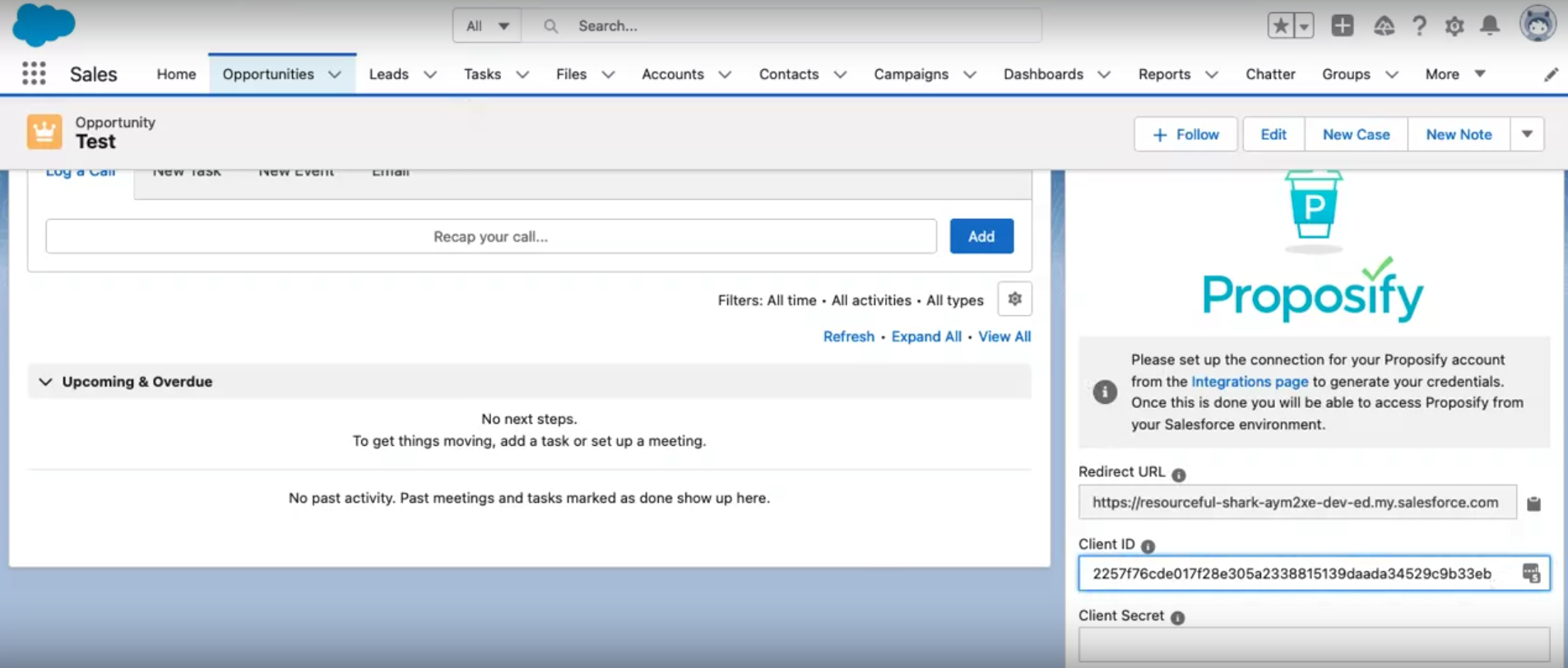Click the Client ID field
This screenshot has width=1568, height=668.
1314,573
